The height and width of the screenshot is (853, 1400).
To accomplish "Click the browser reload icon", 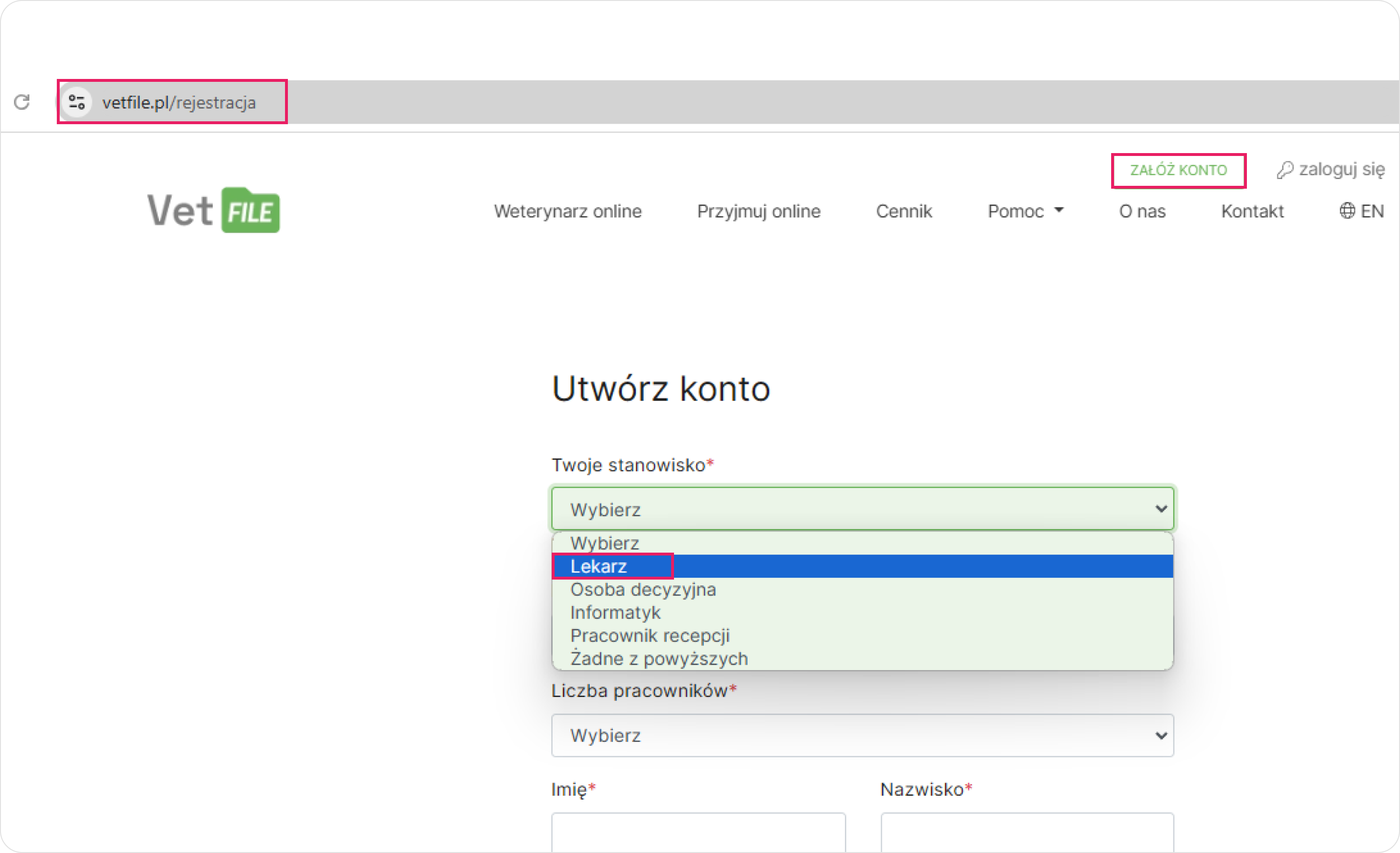I will coord(22,102).
